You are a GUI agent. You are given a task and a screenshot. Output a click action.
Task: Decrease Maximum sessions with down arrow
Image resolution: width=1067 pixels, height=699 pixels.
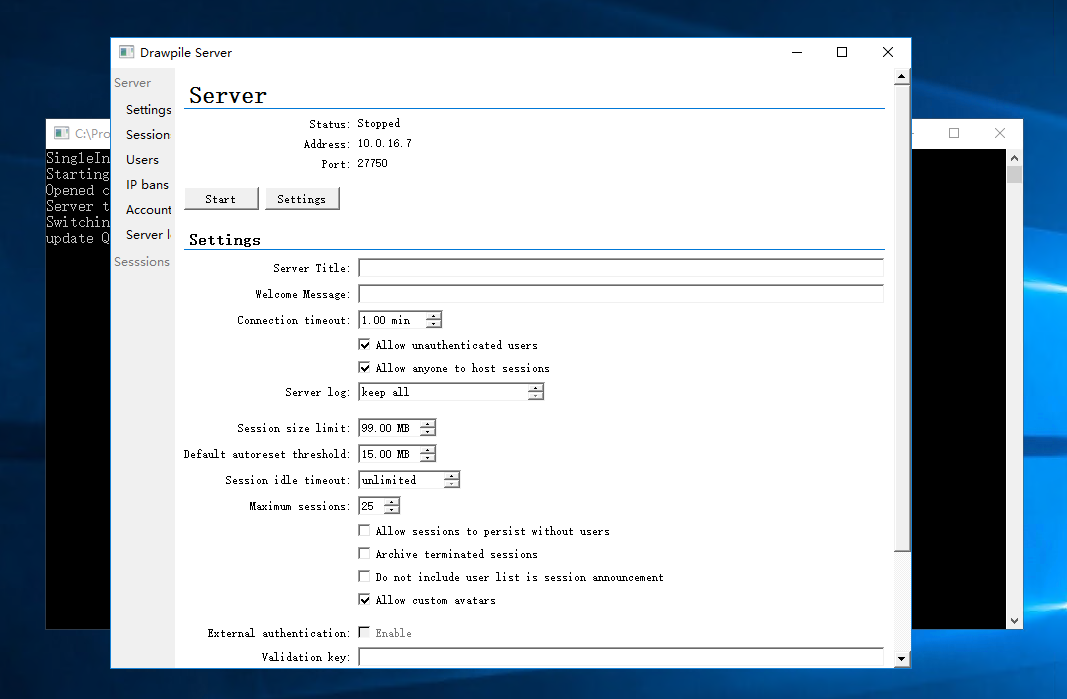click(x=392, y=510)
